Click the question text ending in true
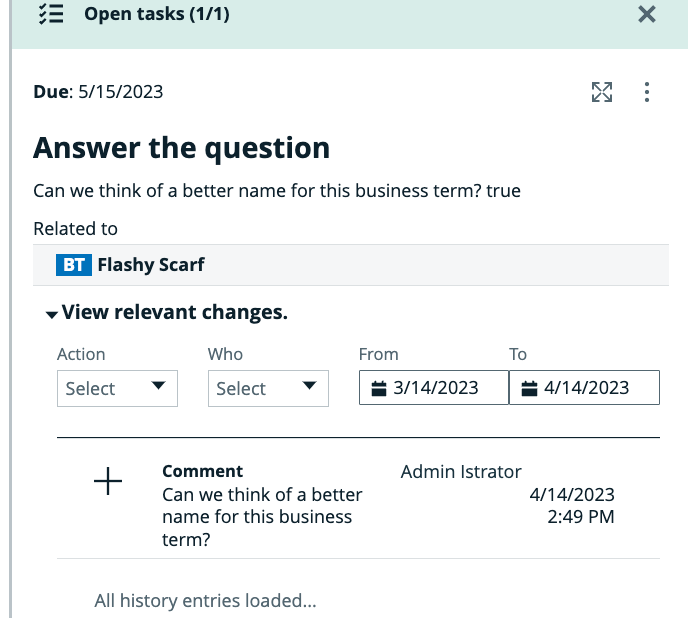 pos(277,191)
